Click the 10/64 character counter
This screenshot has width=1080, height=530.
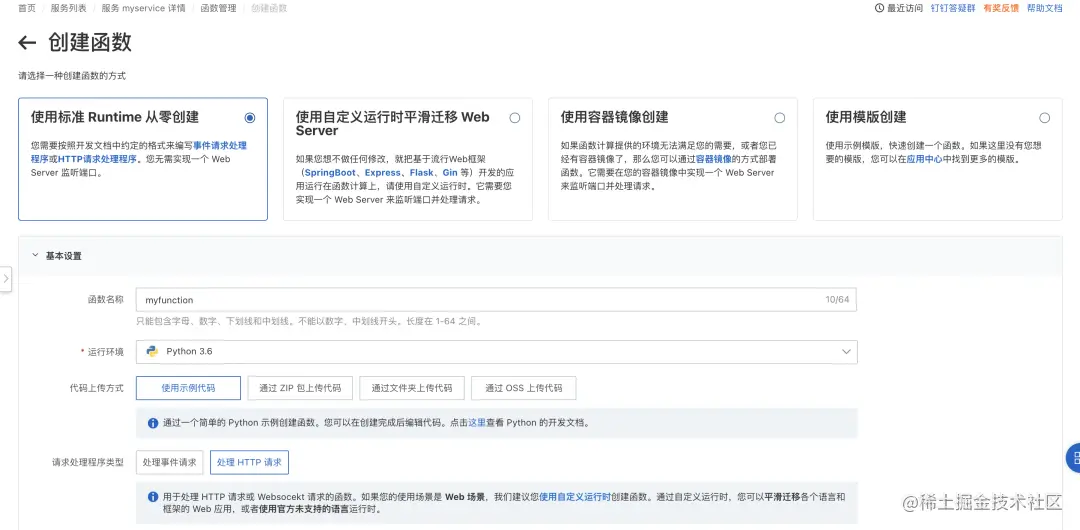[x=837, y=300]
